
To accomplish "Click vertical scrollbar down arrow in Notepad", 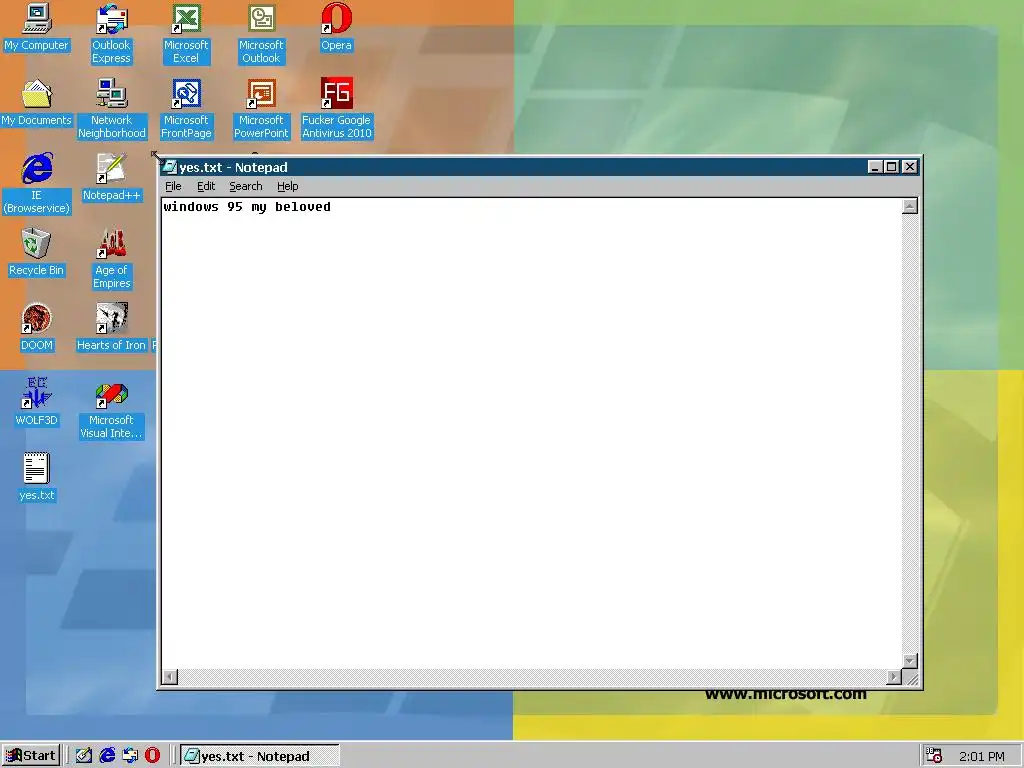I will (910, 661).
